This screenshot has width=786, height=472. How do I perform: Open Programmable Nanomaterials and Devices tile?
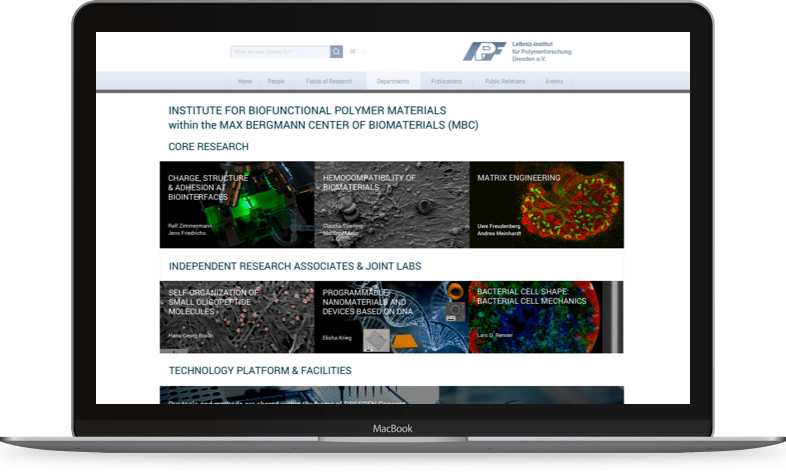pos(391,317)
